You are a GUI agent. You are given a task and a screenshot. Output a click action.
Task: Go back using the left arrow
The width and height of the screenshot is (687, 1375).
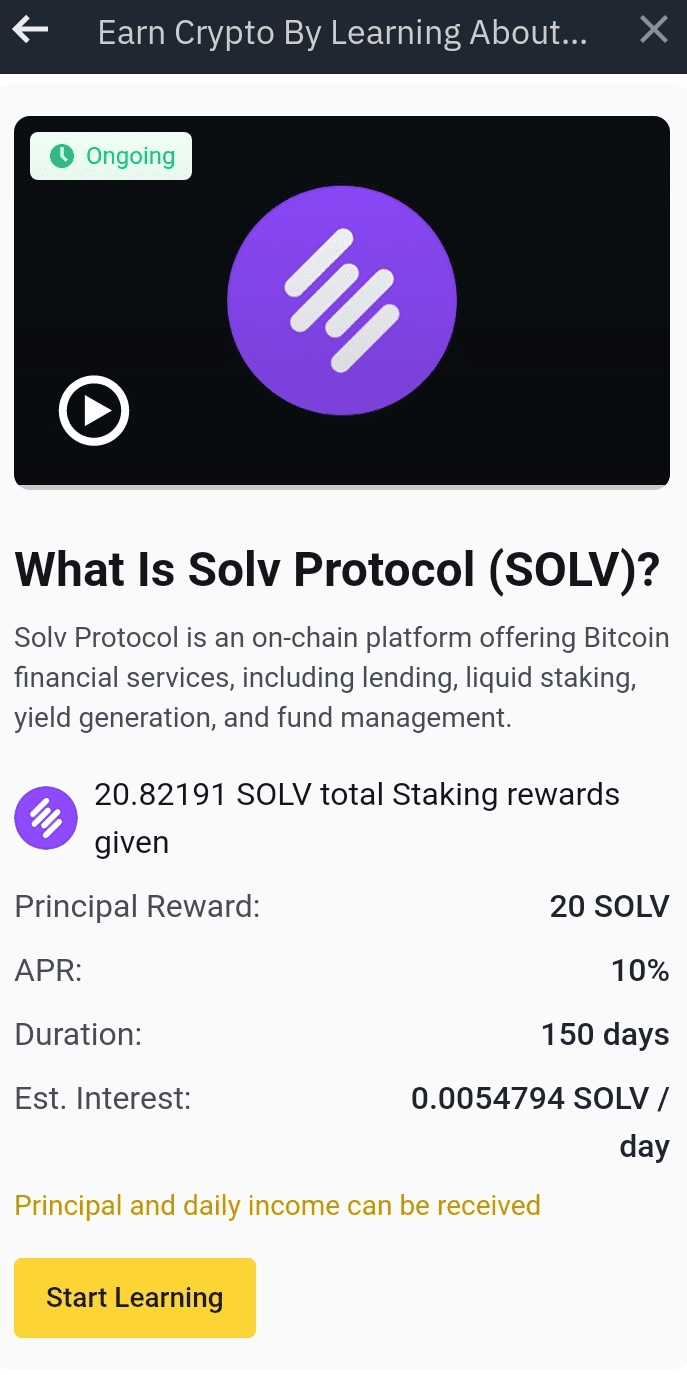click(x=30, y=30)
